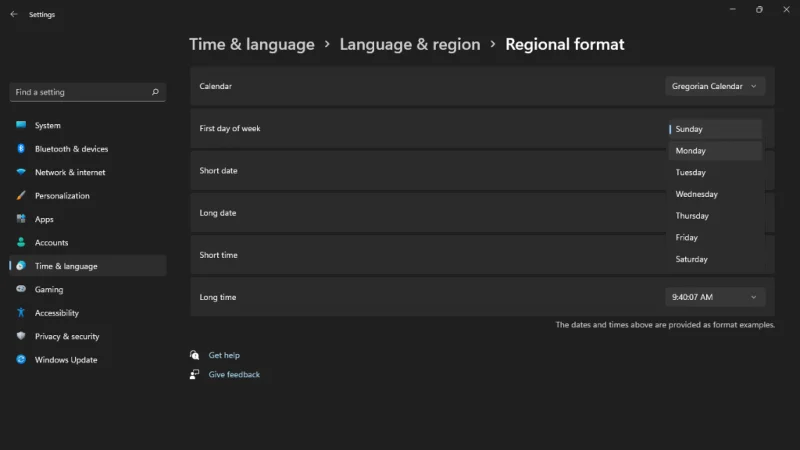Choose Monday in the day list
The width and height of the screenshot is (800, 450).
pos(715,151)
